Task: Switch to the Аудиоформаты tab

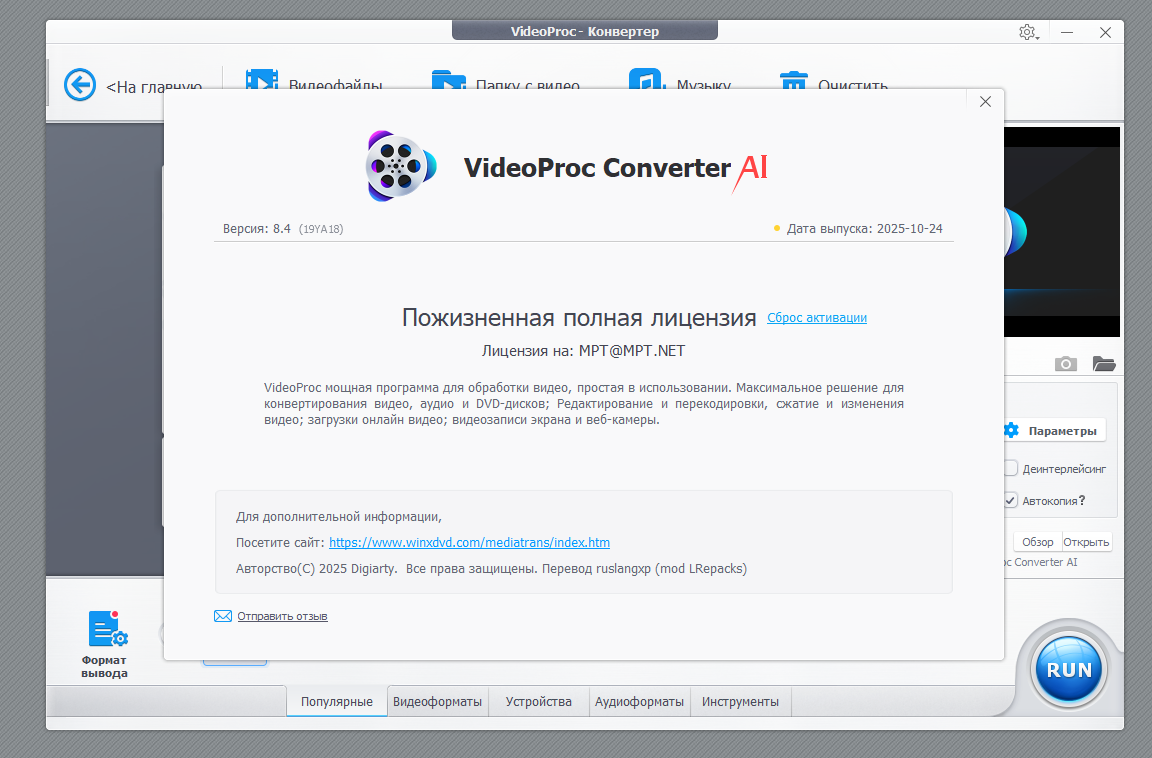Action: point(639,701)
